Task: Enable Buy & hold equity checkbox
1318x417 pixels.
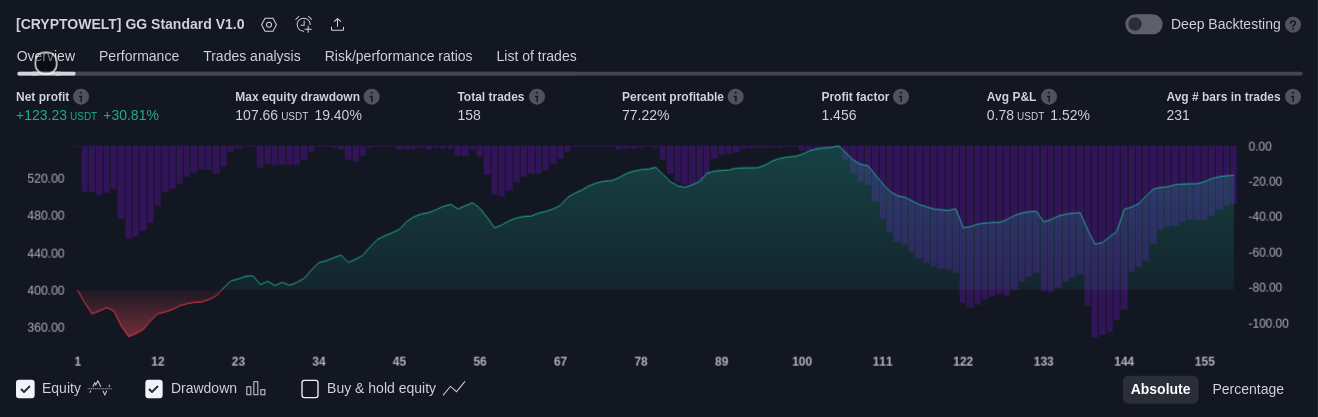Action: click(310, 389)
